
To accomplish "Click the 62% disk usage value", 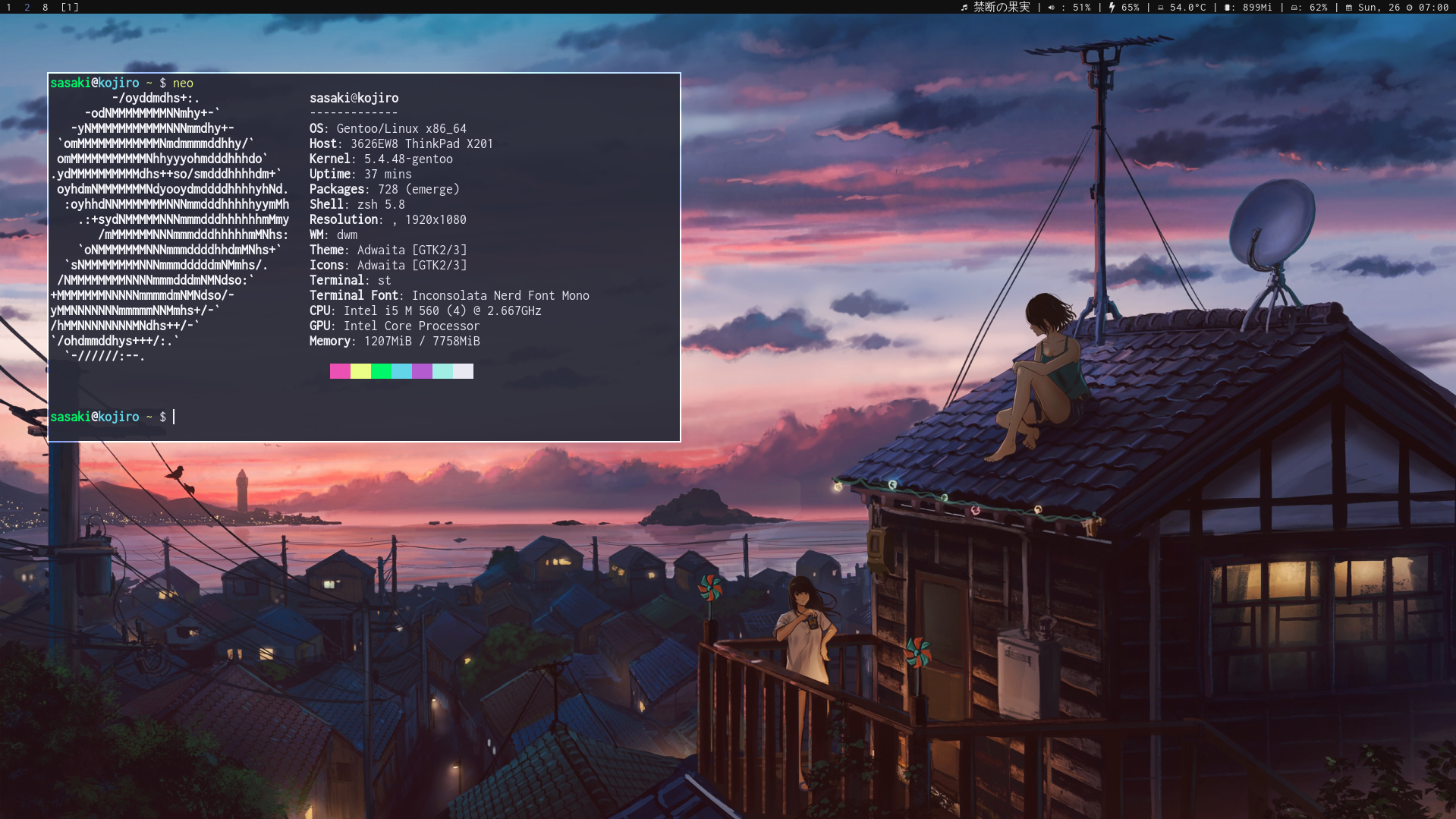I will [1319, 8].
